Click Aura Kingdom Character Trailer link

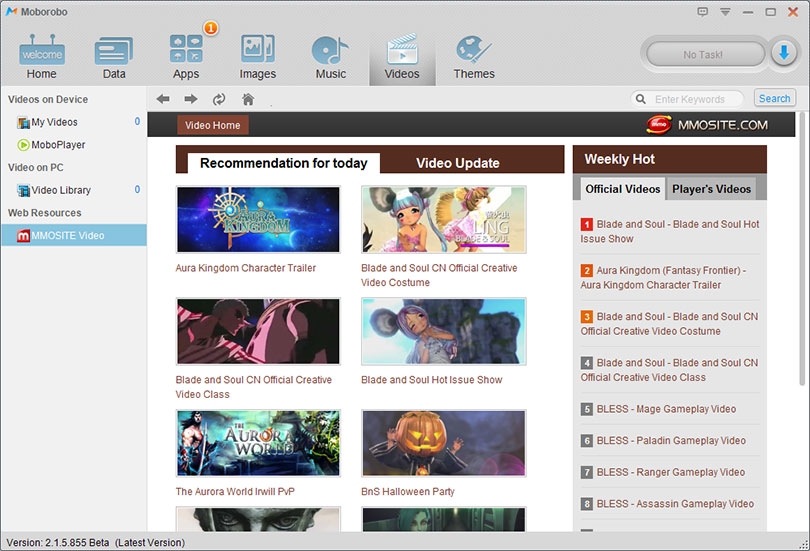click(x=246, y=268)
